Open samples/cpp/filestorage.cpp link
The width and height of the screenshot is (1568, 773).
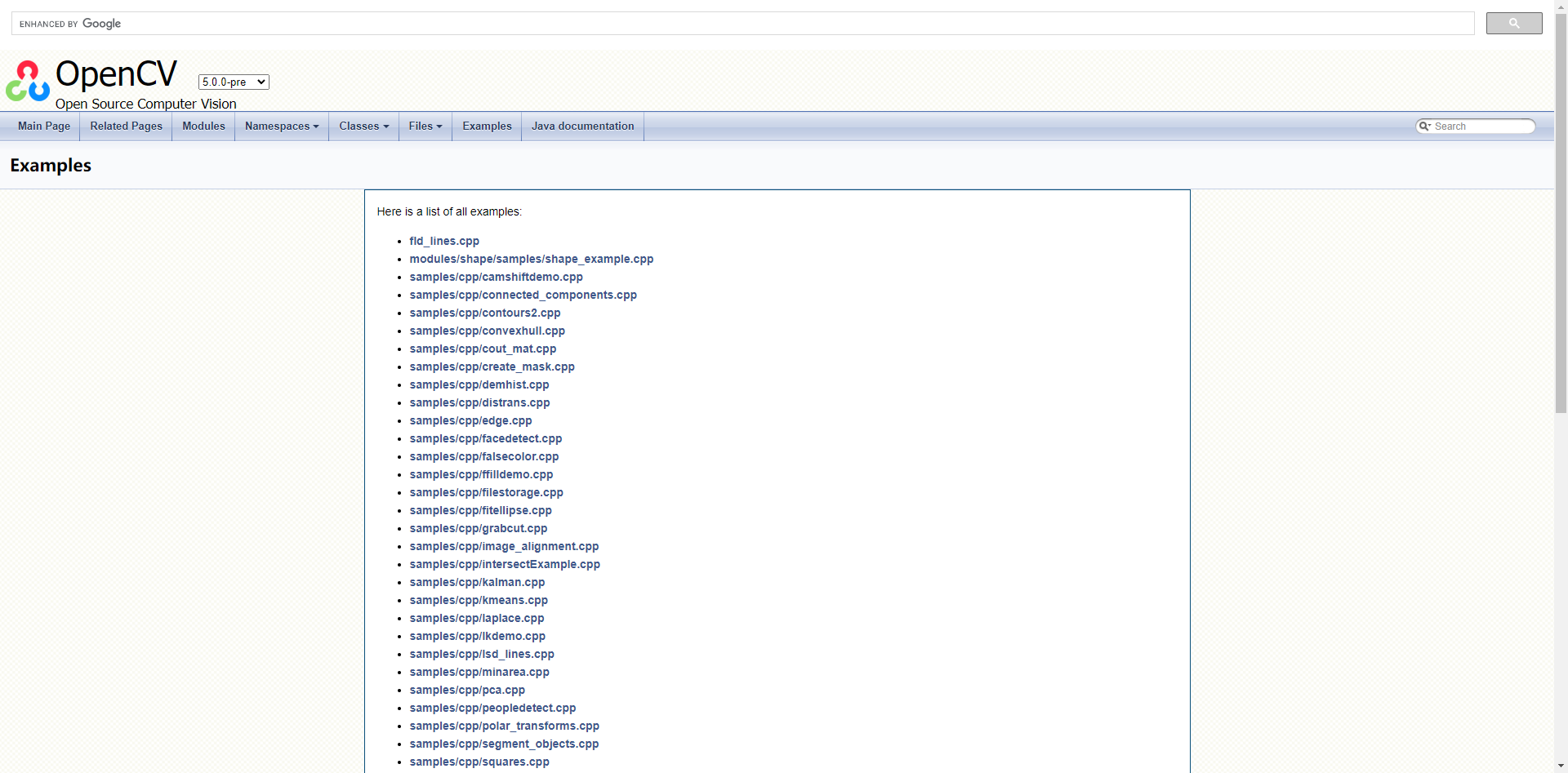click(x=487, y=493)
